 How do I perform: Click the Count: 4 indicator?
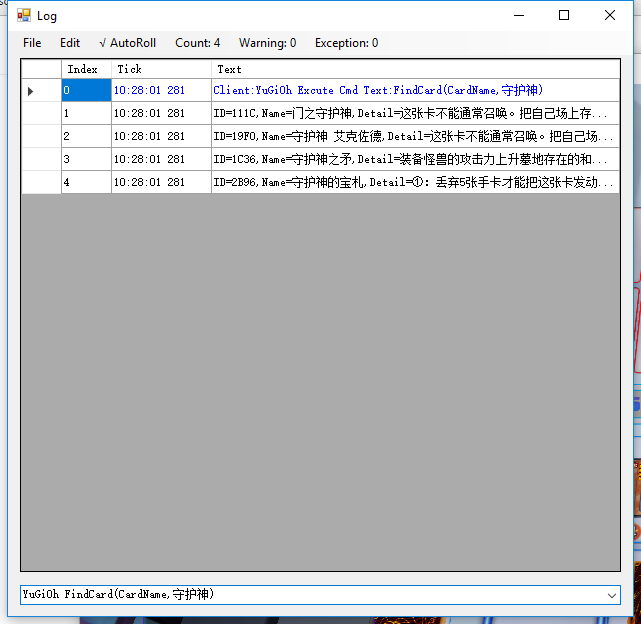tap(197, 43)
